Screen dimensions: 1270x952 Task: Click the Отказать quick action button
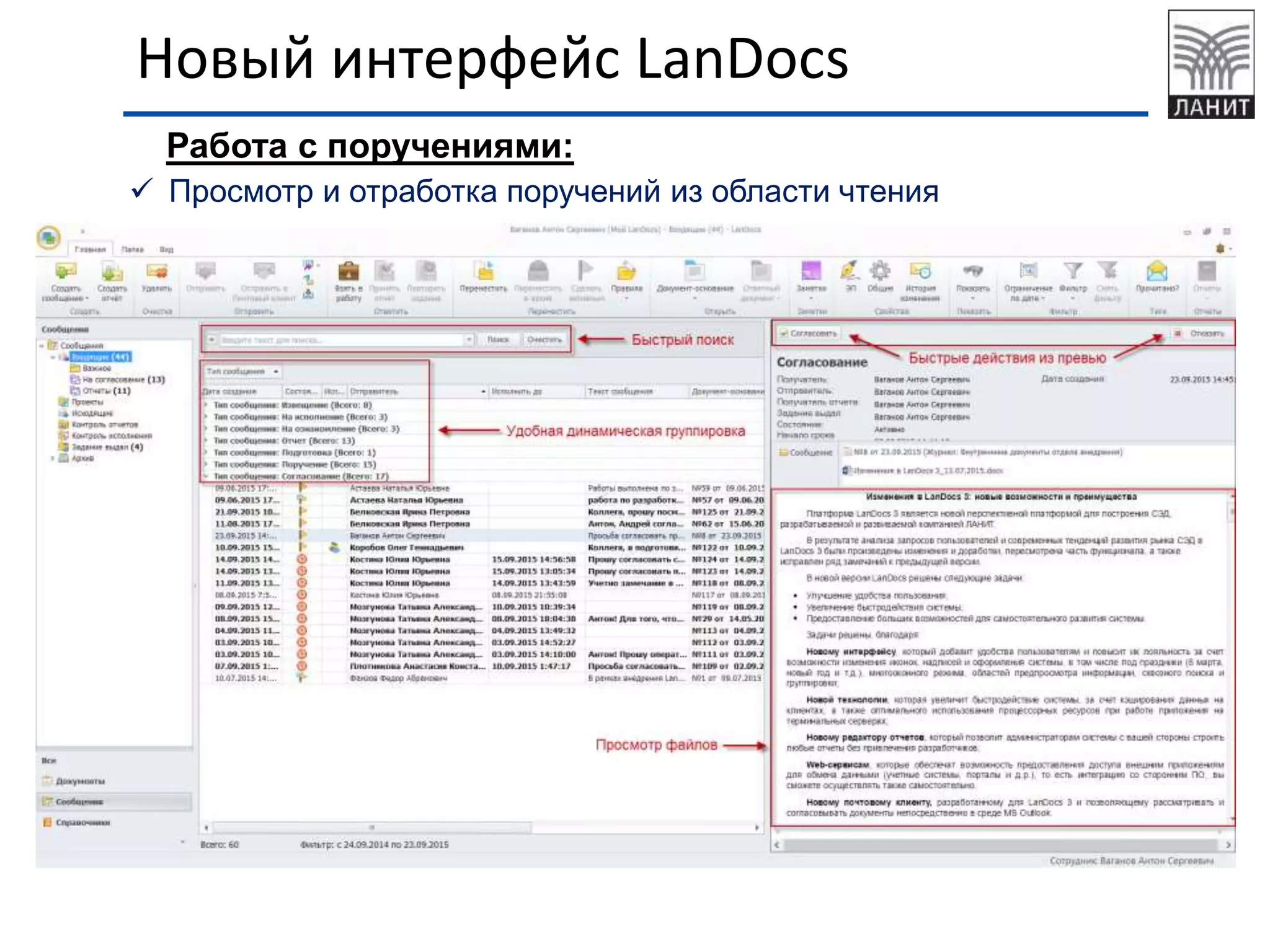point(1201,333)
